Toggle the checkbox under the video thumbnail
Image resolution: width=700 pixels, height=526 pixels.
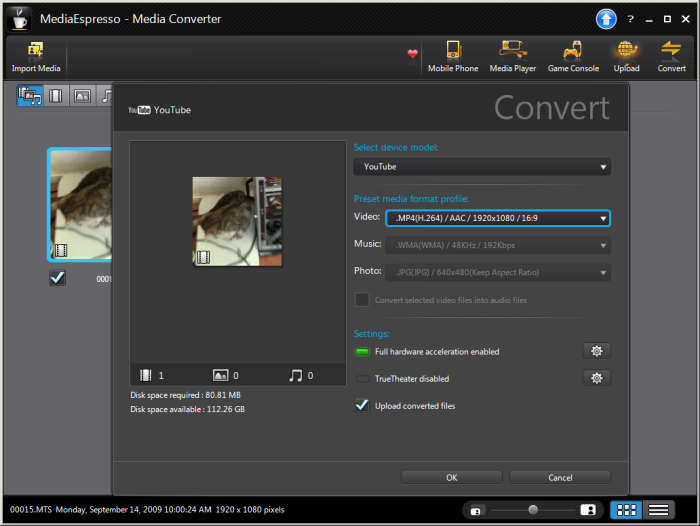(58, 278)
